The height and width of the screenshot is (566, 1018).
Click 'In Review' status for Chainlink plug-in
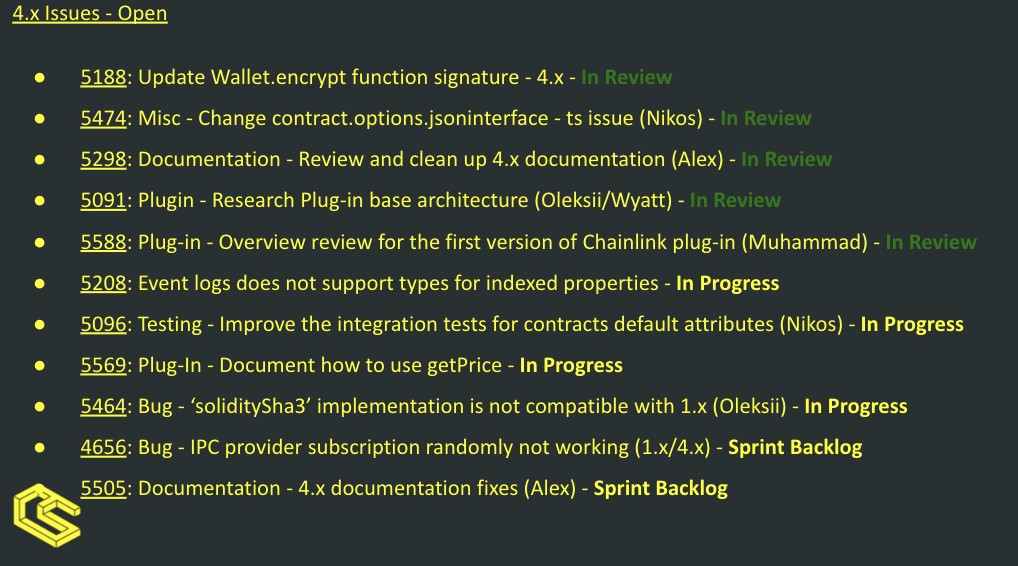[931, 242]
